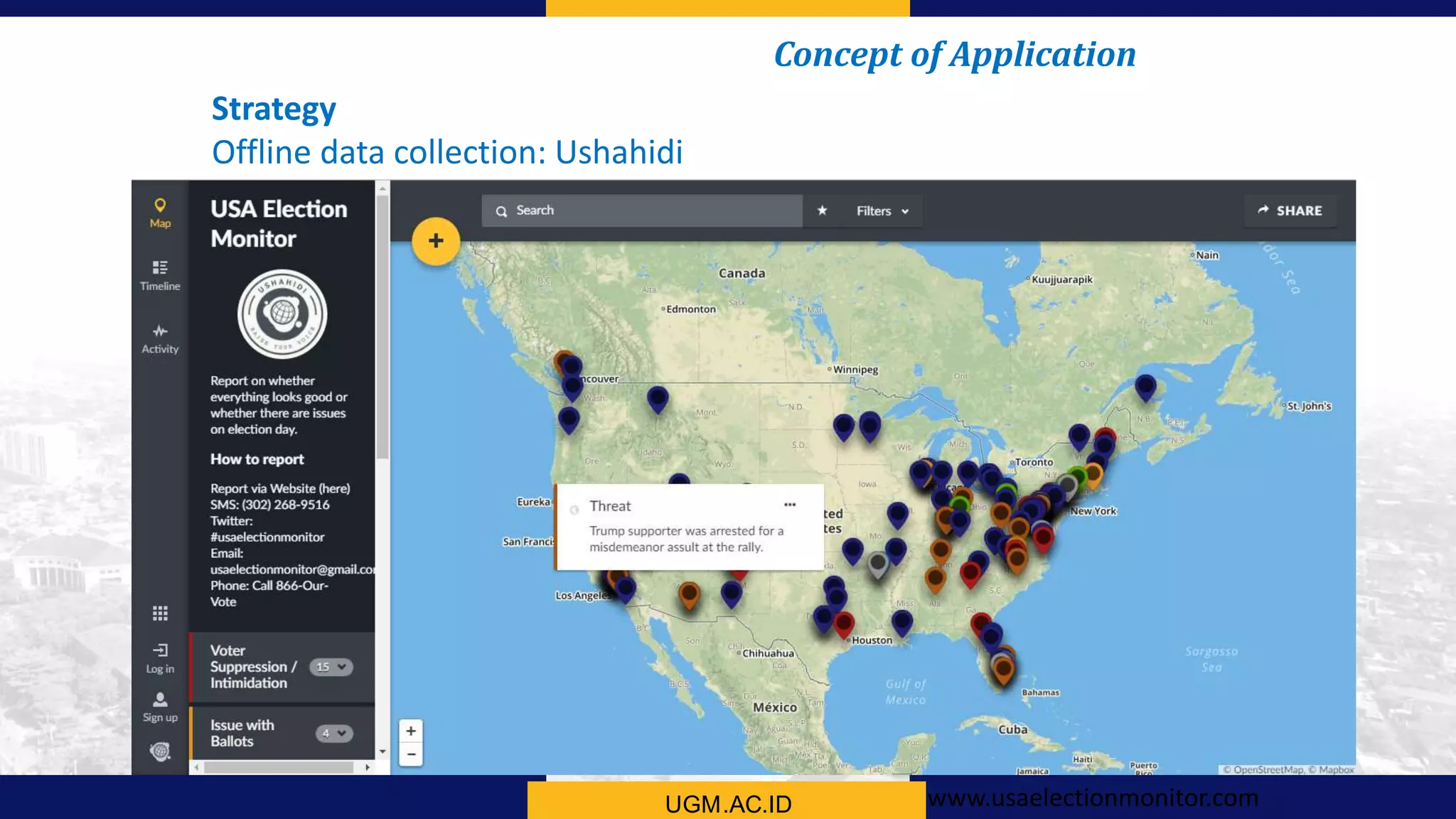Click the red map pin near Houston

pos(844,626)
